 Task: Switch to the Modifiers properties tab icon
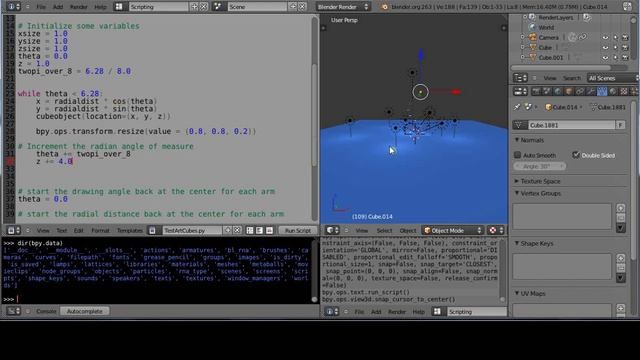click(x=591, y=91)
